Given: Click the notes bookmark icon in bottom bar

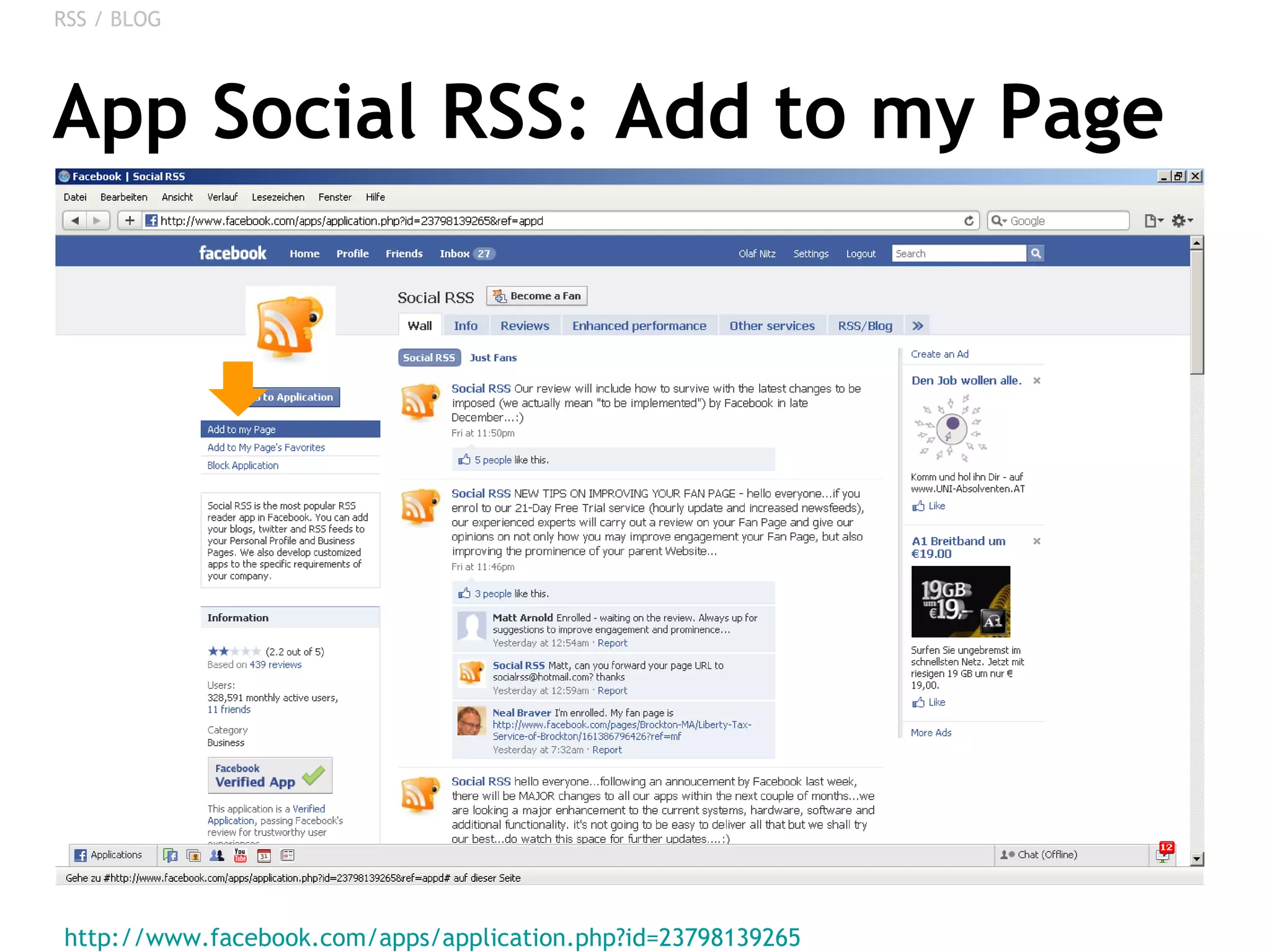Looking at the screenshot, I should [288, 856].
